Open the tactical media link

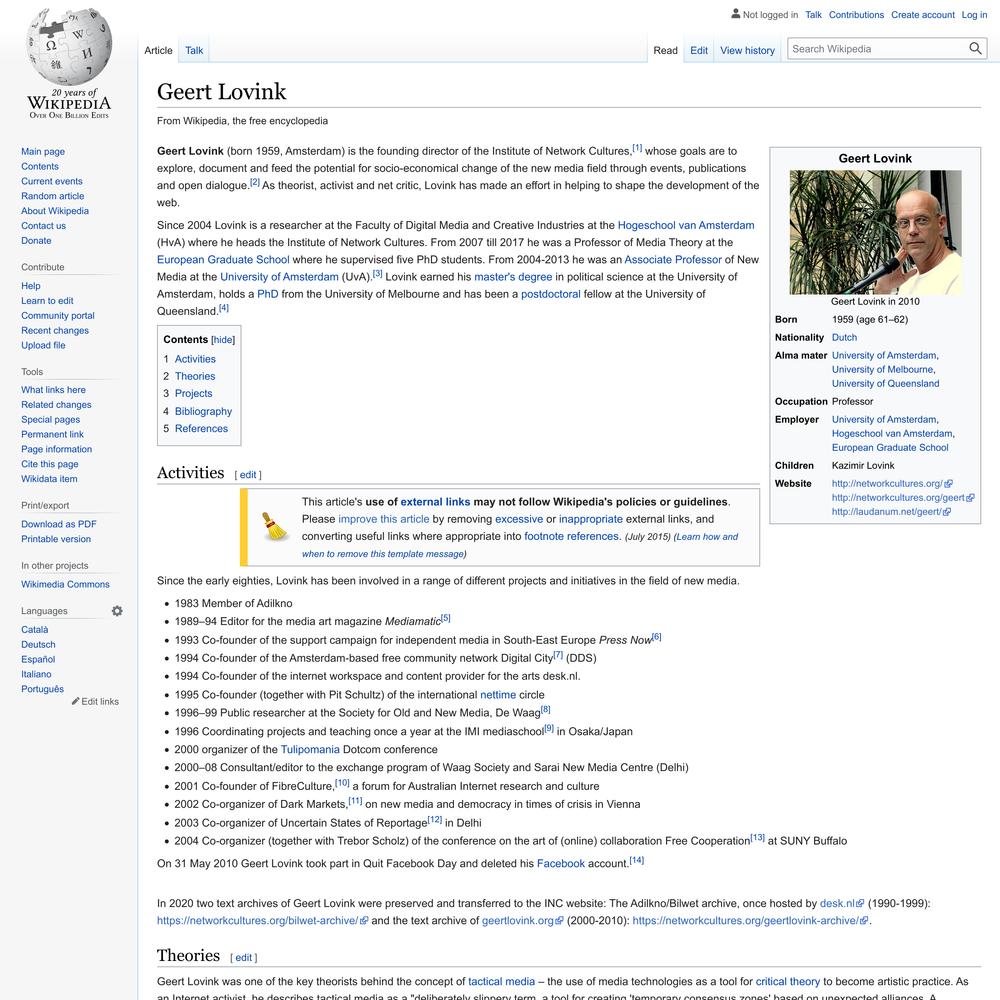point(501,982)
